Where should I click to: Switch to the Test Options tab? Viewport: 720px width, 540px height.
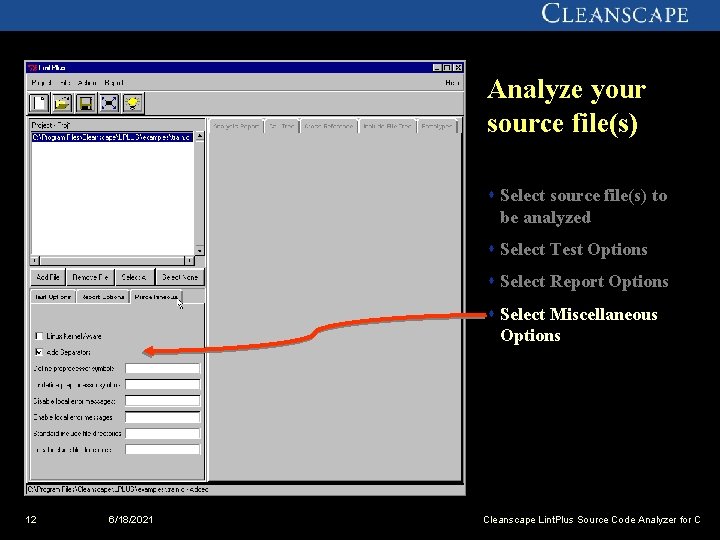click(53, 297)
